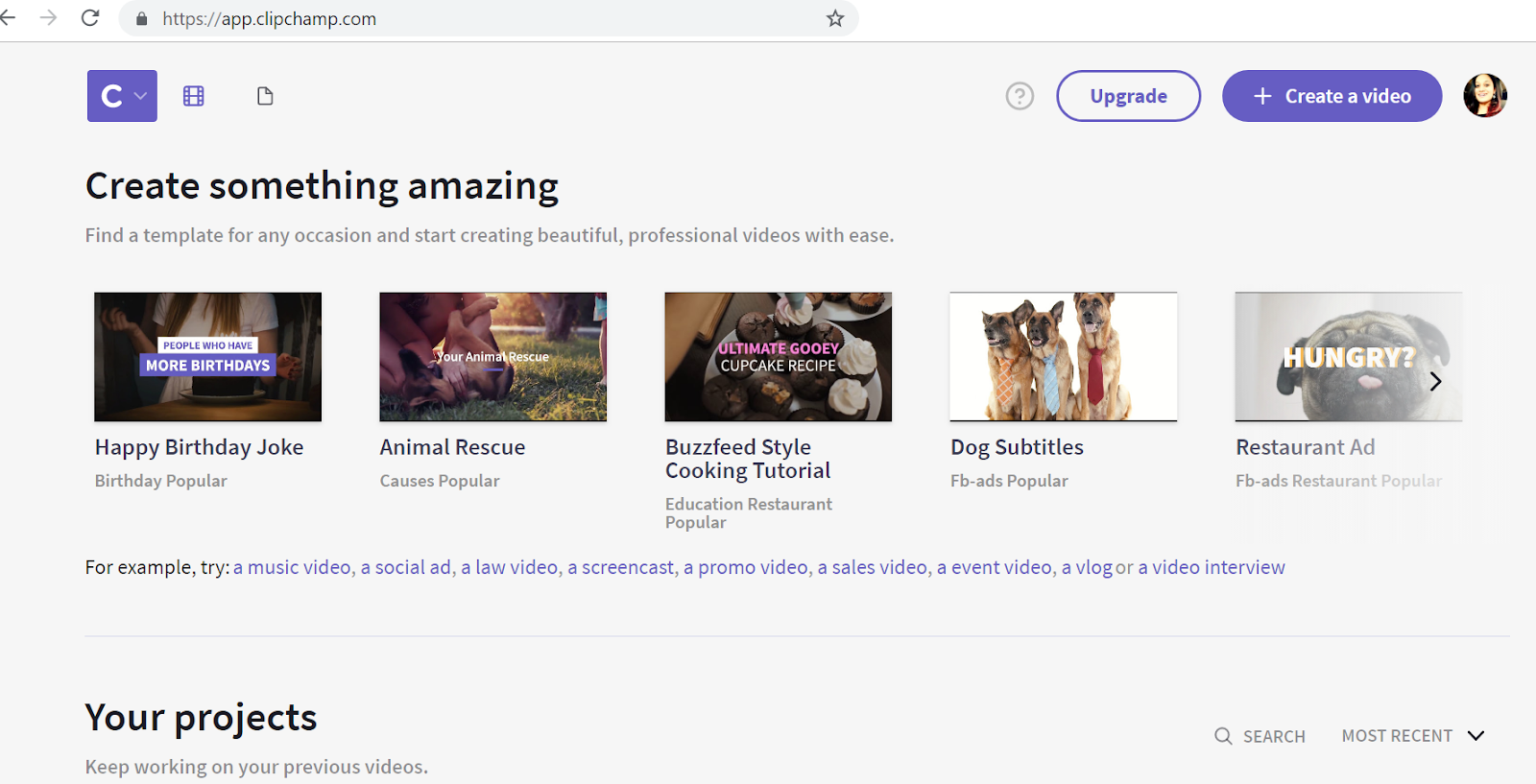Click the 'Your projects' heading
This screenshot has height=784, width=1536.
(201, 718)
